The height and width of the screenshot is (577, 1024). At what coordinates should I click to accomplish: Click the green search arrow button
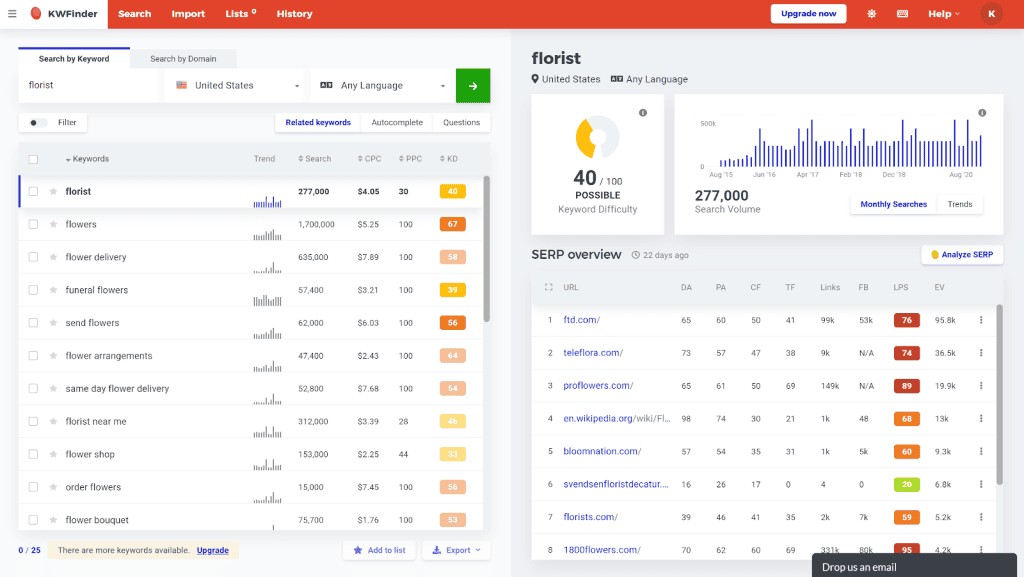pyautogui.click(x=473, y=86)
